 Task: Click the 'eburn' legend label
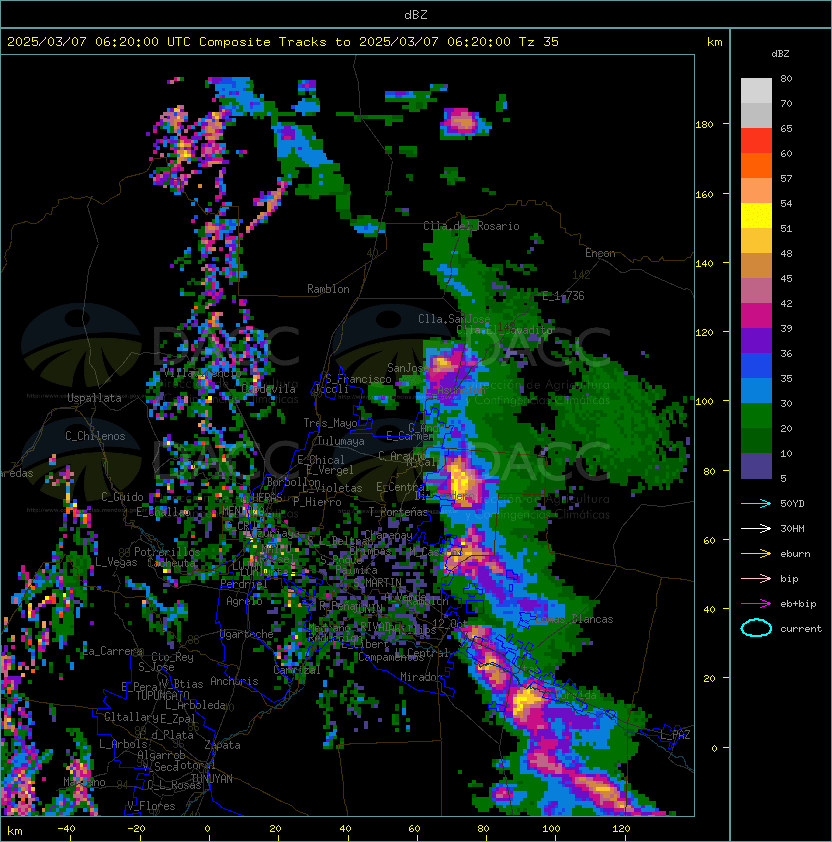tap(795, 554)
